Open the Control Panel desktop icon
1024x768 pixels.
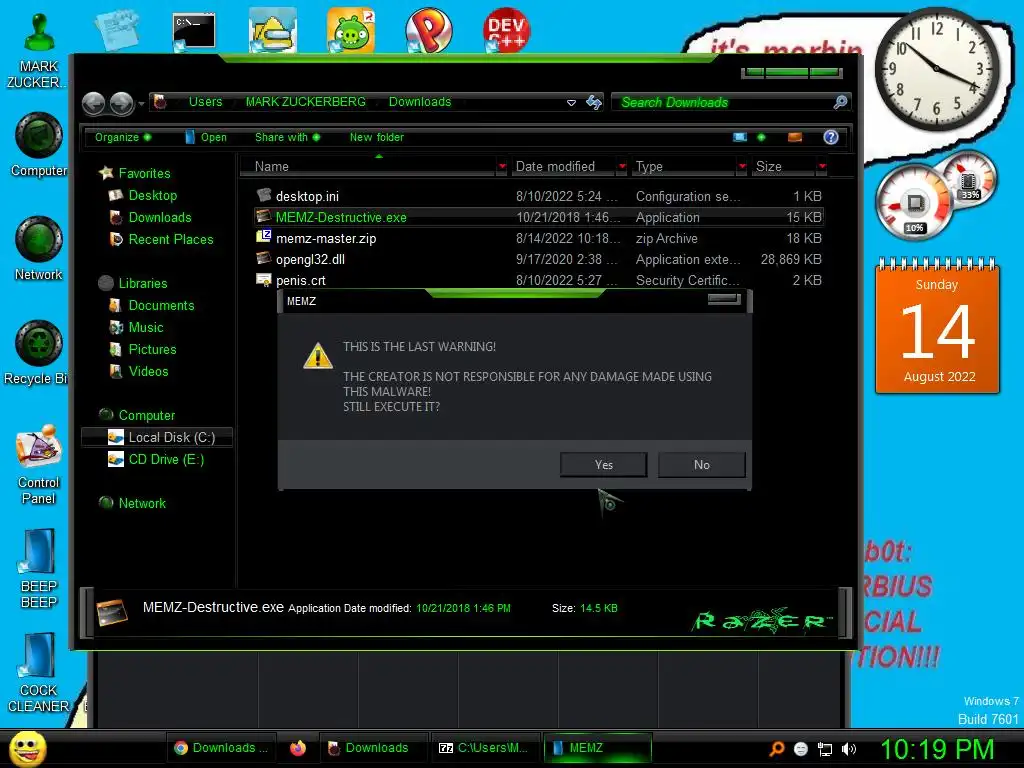tap(39, 464)
